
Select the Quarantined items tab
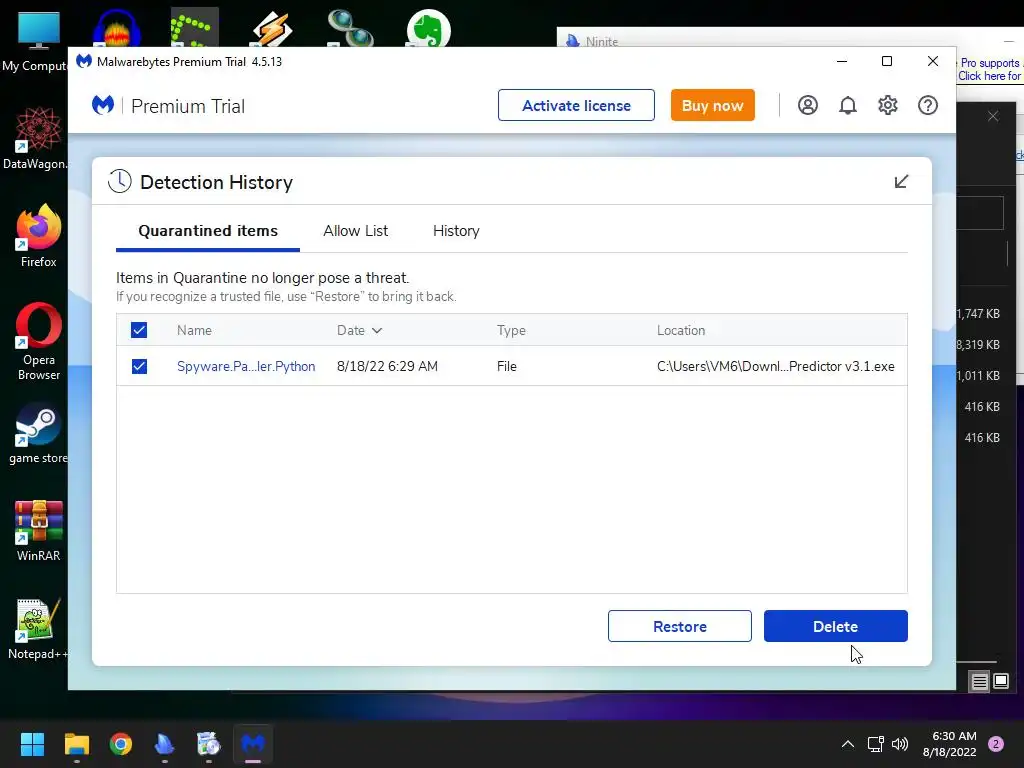pyautogui.click(x=208, y=231)
